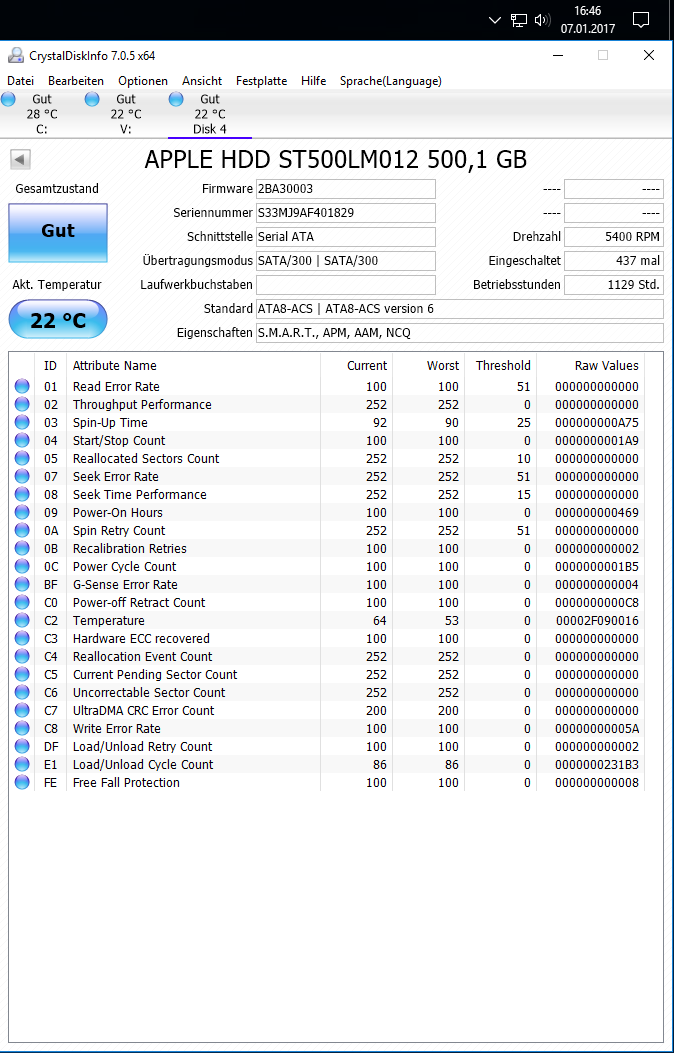Click the Schnittstelle Serial ATA field

[346, 236]
